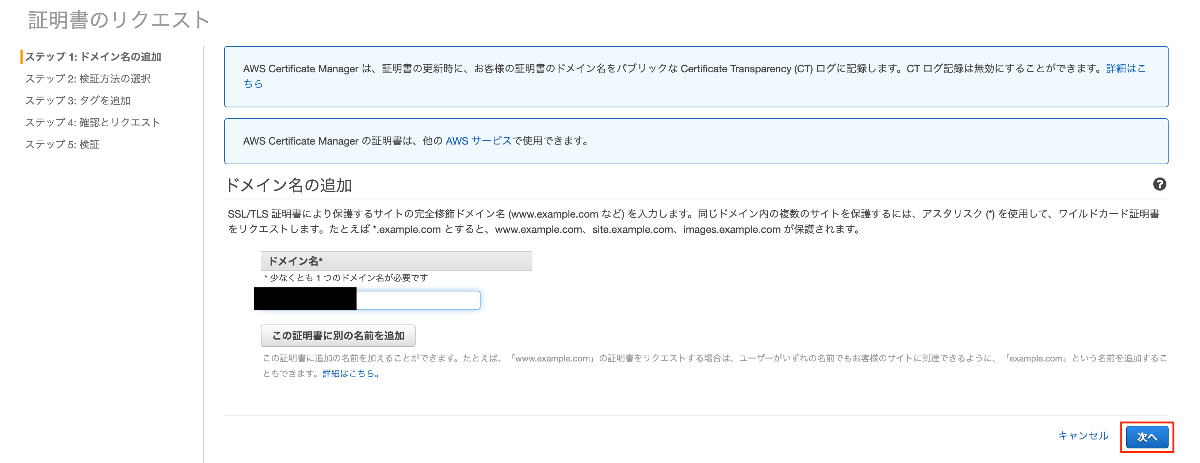The image size is (1200, 463).
Task: Select ステップ 1: ドメイン名の追加
Action: pos(93,57)
